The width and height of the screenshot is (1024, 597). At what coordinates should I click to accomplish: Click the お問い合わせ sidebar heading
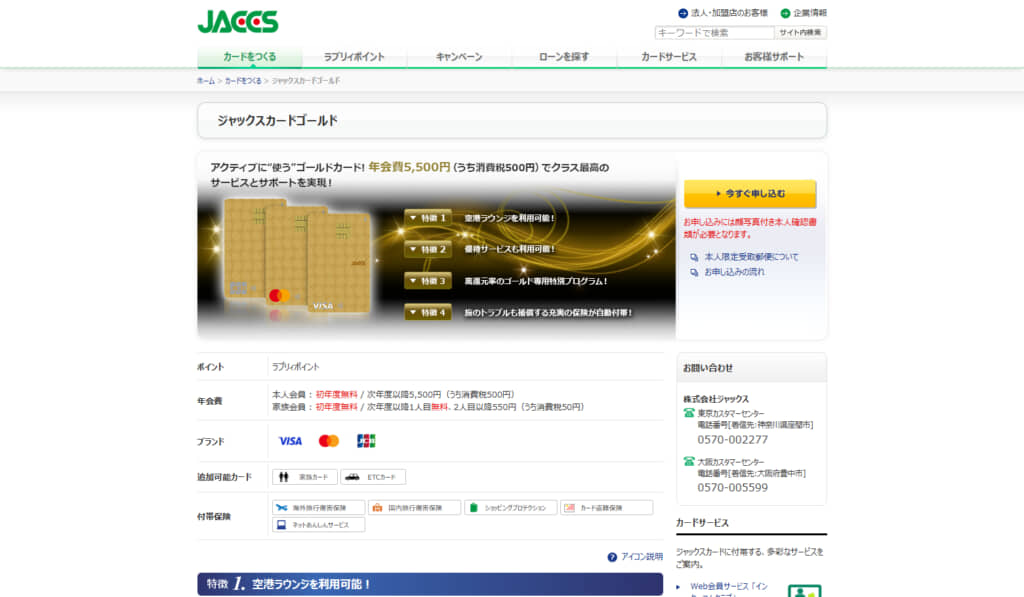(x=708, y=368)
